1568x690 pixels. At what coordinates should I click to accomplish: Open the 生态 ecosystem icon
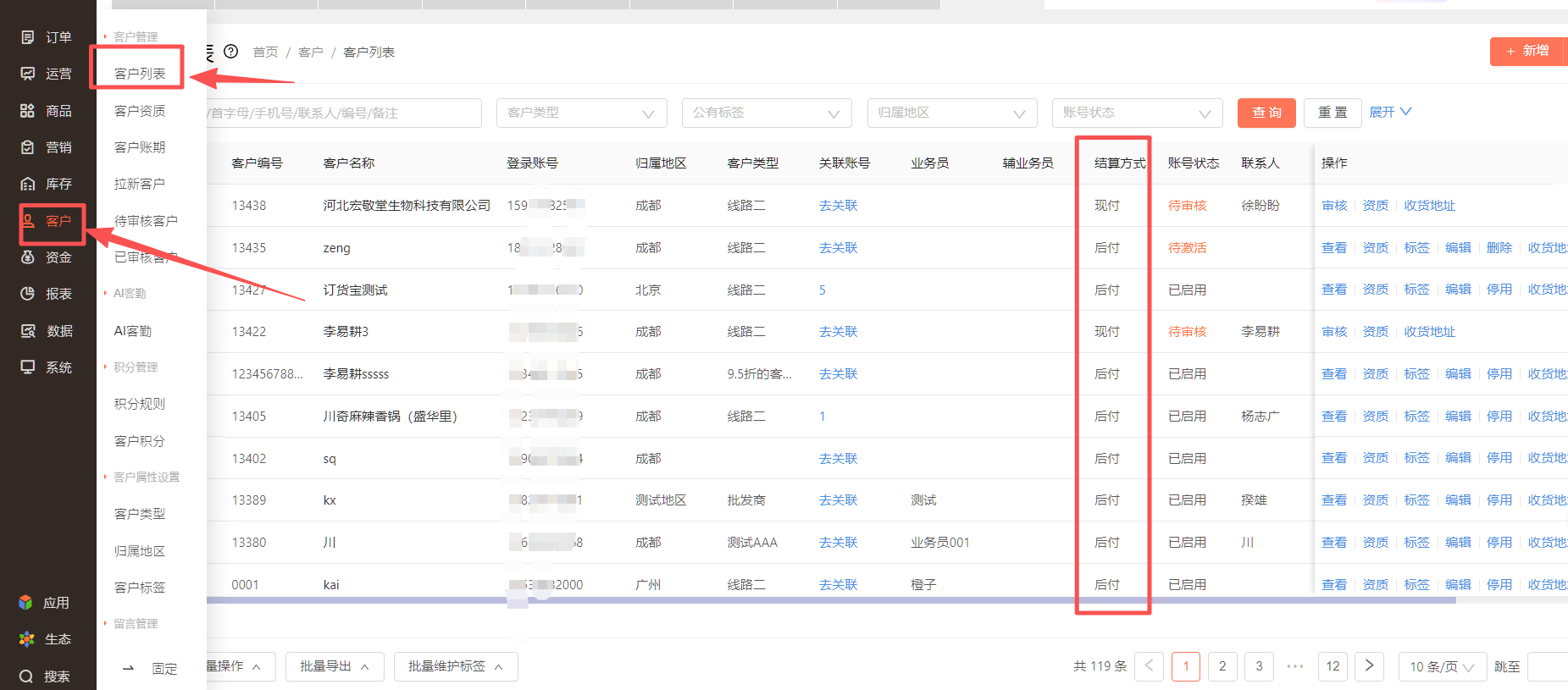coord(26,639)
